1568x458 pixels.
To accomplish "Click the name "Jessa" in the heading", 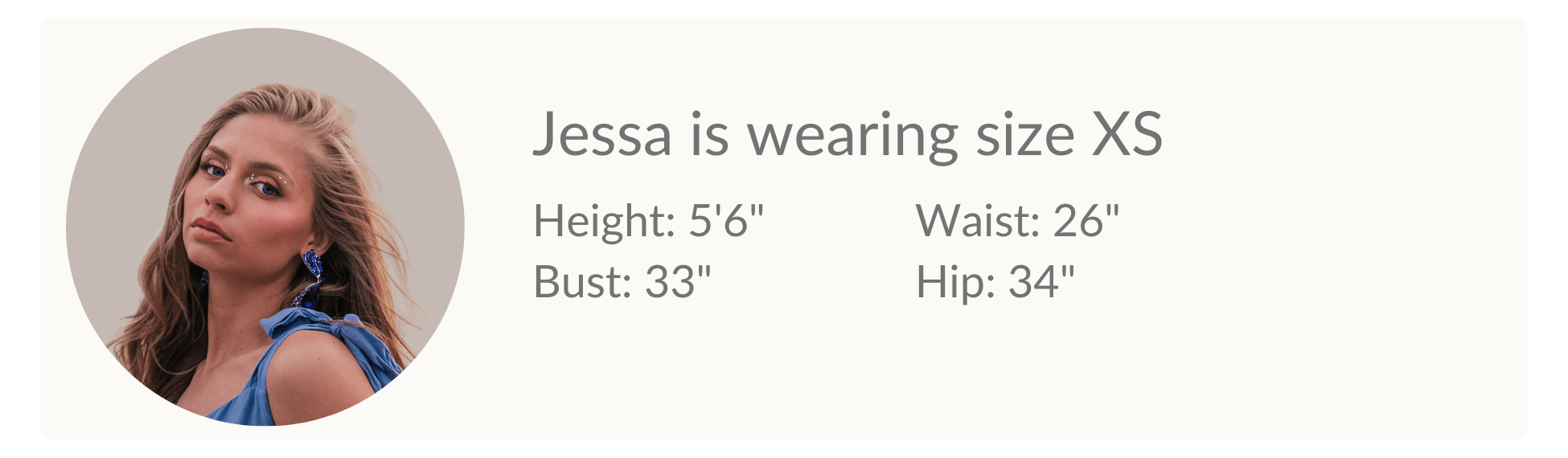I will (601, 135).
